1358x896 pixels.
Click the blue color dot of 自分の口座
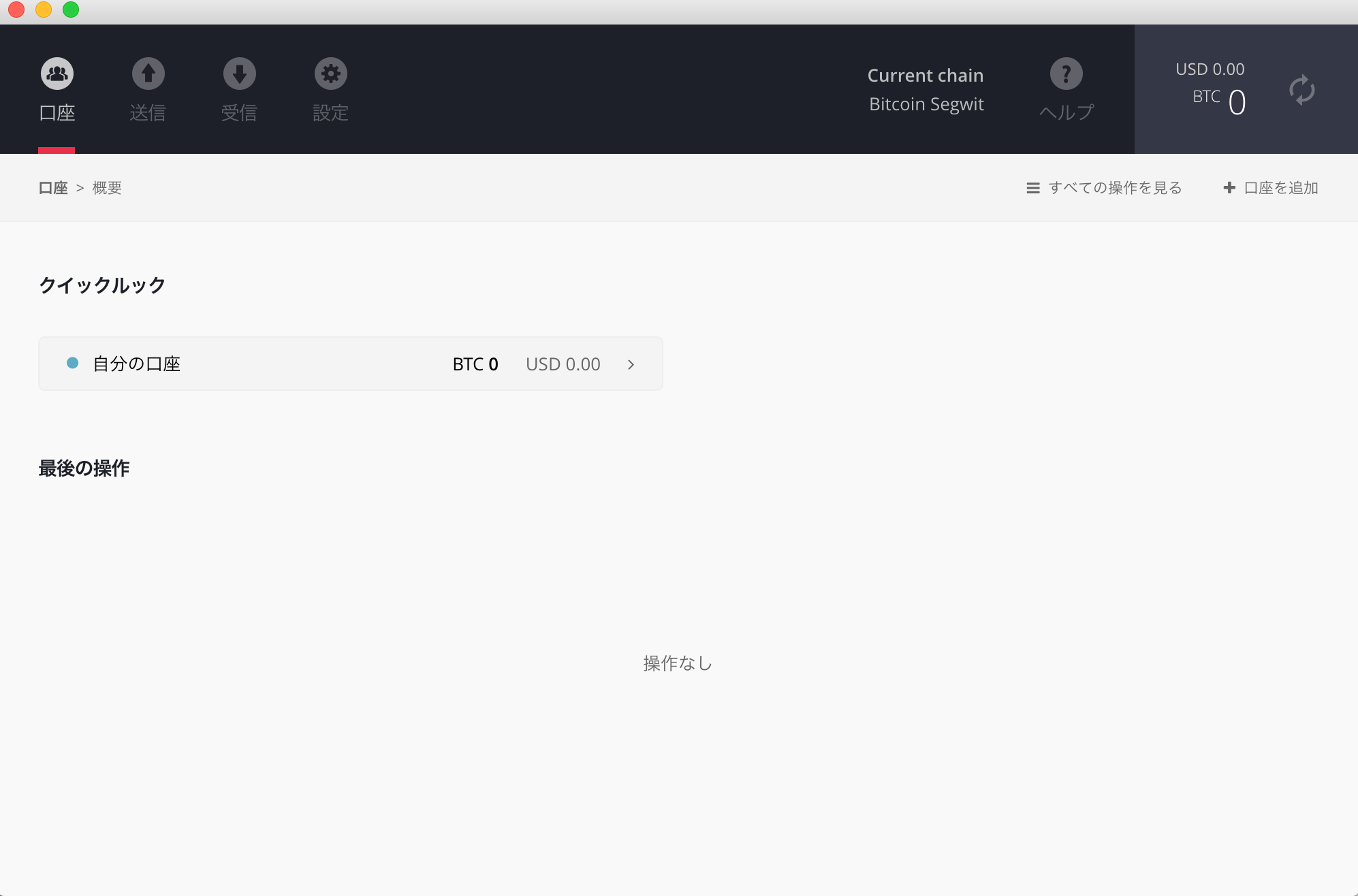(72, 364)
